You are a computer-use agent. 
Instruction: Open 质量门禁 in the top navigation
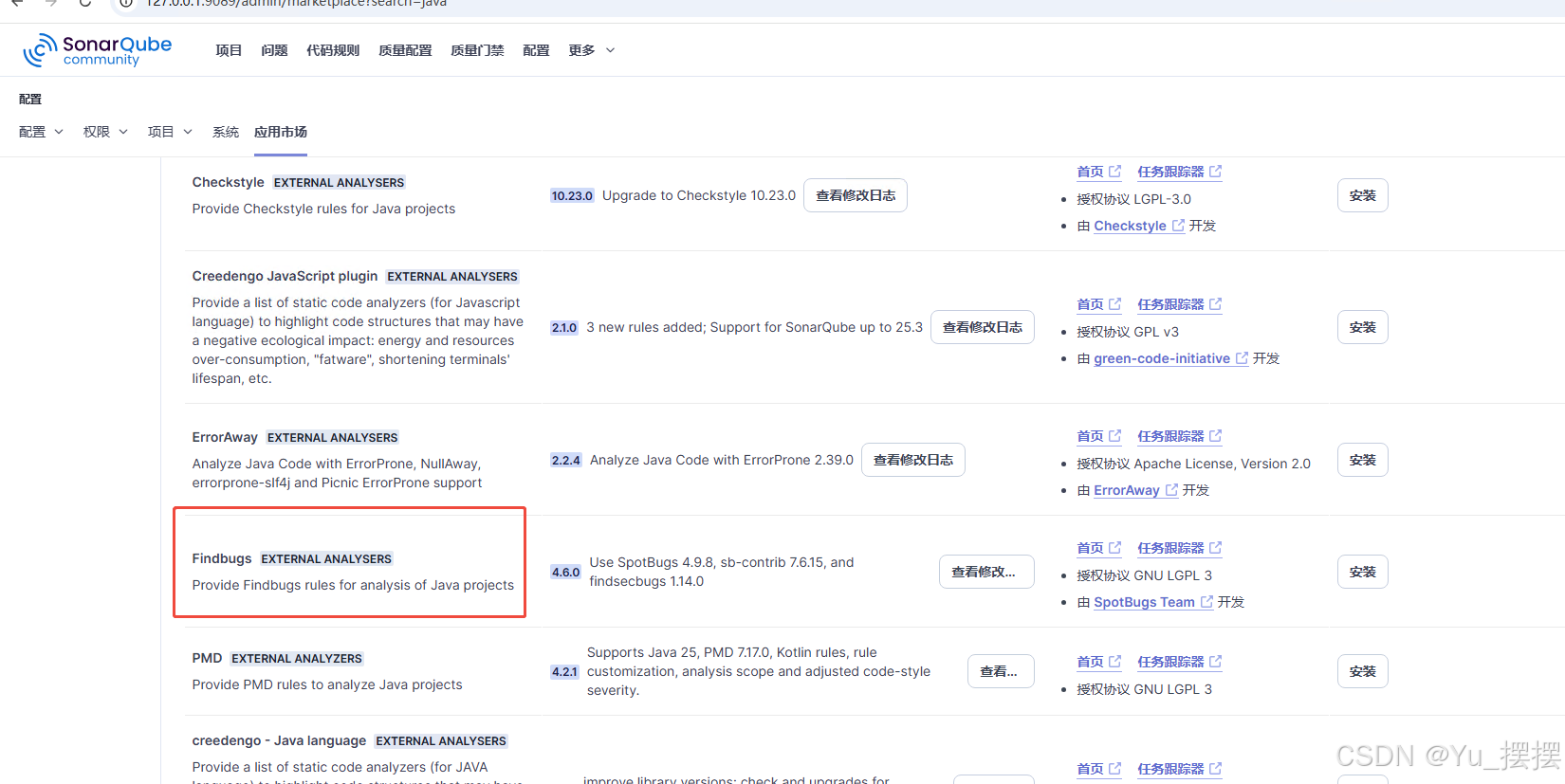[477, 50]
